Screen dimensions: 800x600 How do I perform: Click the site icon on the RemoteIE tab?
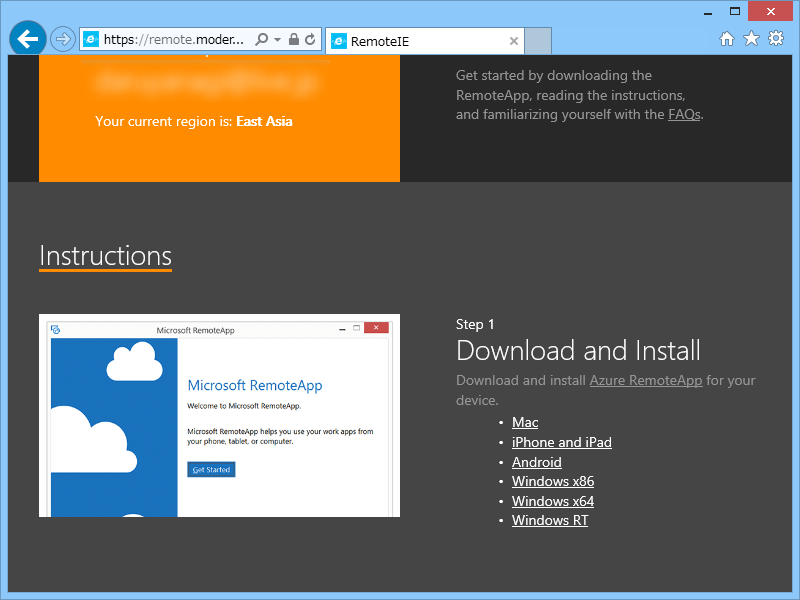click(x=341, y=41)
